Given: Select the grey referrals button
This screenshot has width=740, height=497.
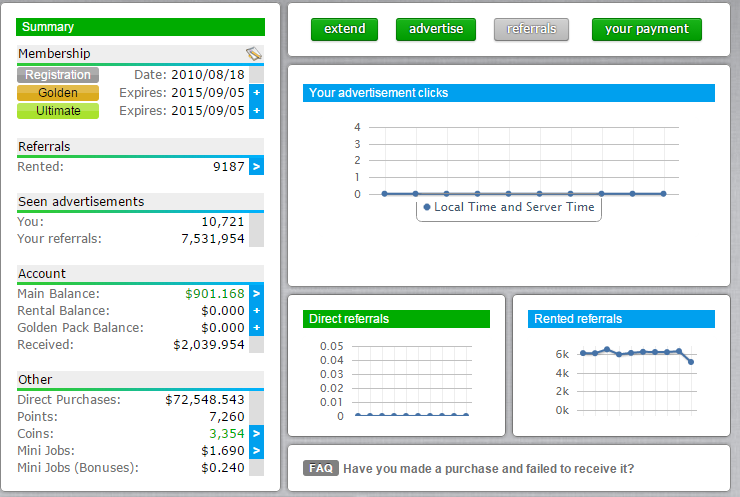Looking at the screenshot, I should tap(531, 29).
